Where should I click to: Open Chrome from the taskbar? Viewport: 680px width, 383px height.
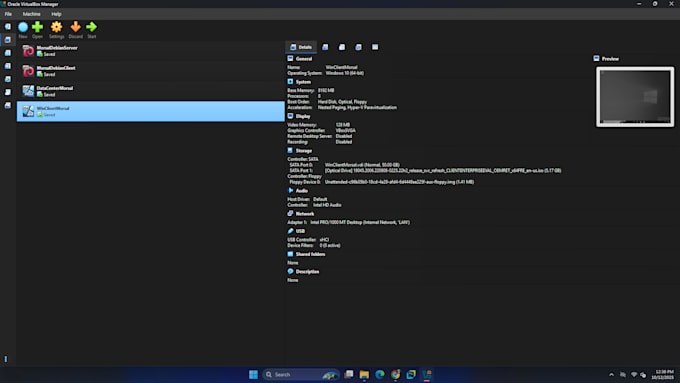(x=396, y=374)
